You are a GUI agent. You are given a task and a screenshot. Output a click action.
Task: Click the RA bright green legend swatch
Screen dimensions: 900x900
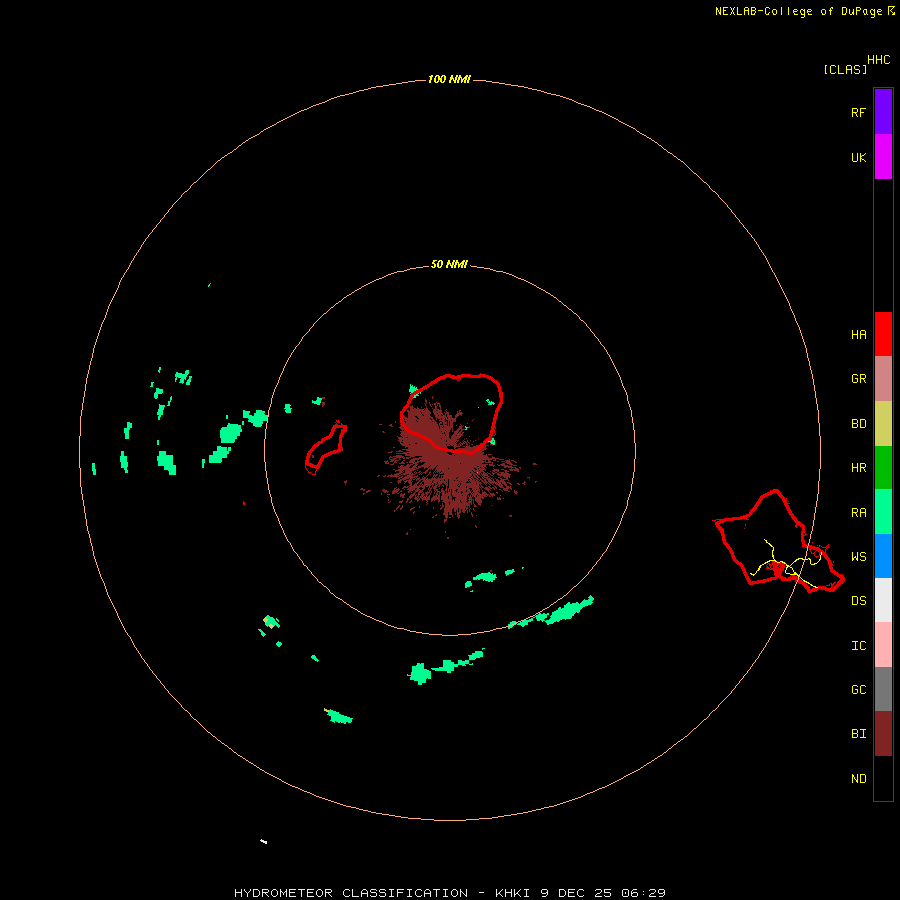click(883, 512)
